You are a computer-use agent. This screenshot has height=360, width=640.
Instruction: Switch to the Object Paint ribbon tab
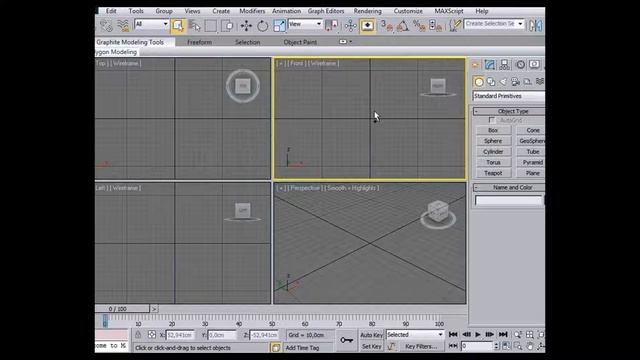point(300,42)
